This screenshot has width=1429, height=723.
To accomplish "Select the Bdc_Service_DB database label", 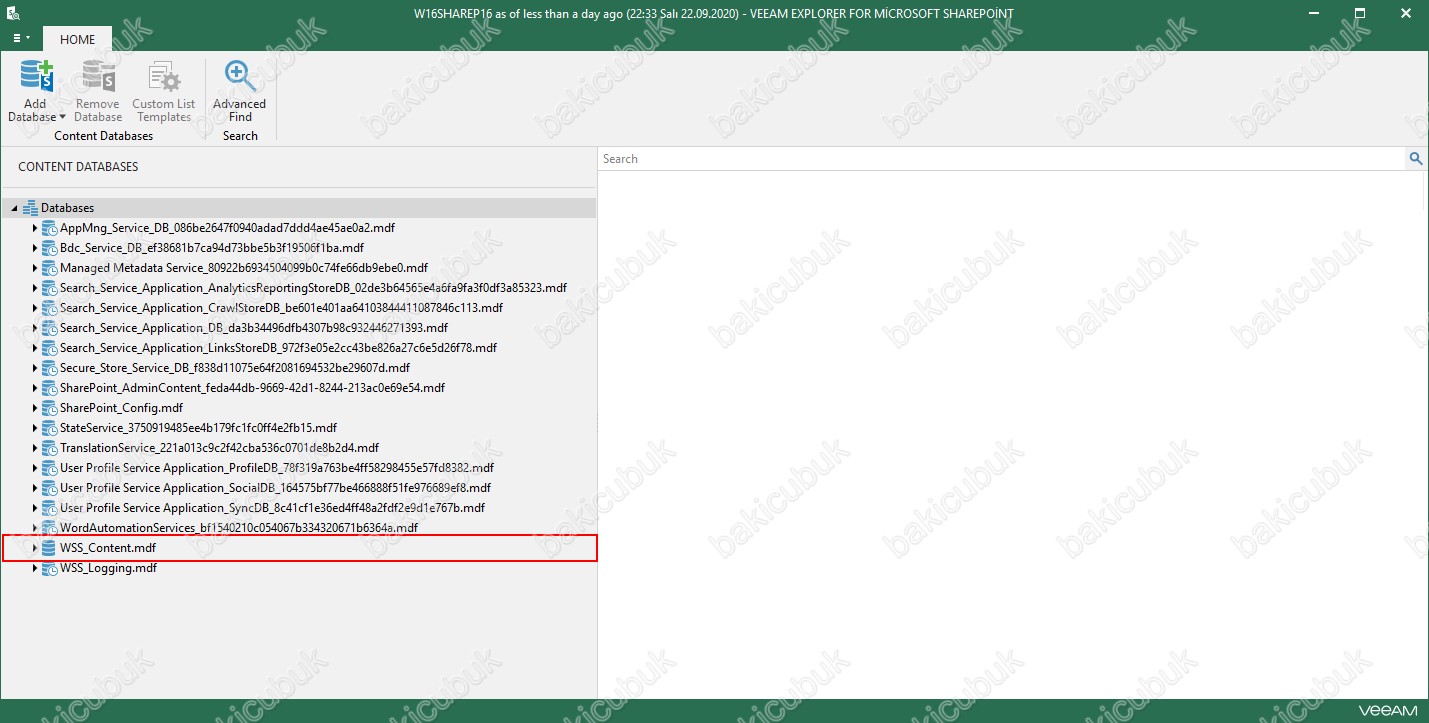I will click(x=212, y=248).
